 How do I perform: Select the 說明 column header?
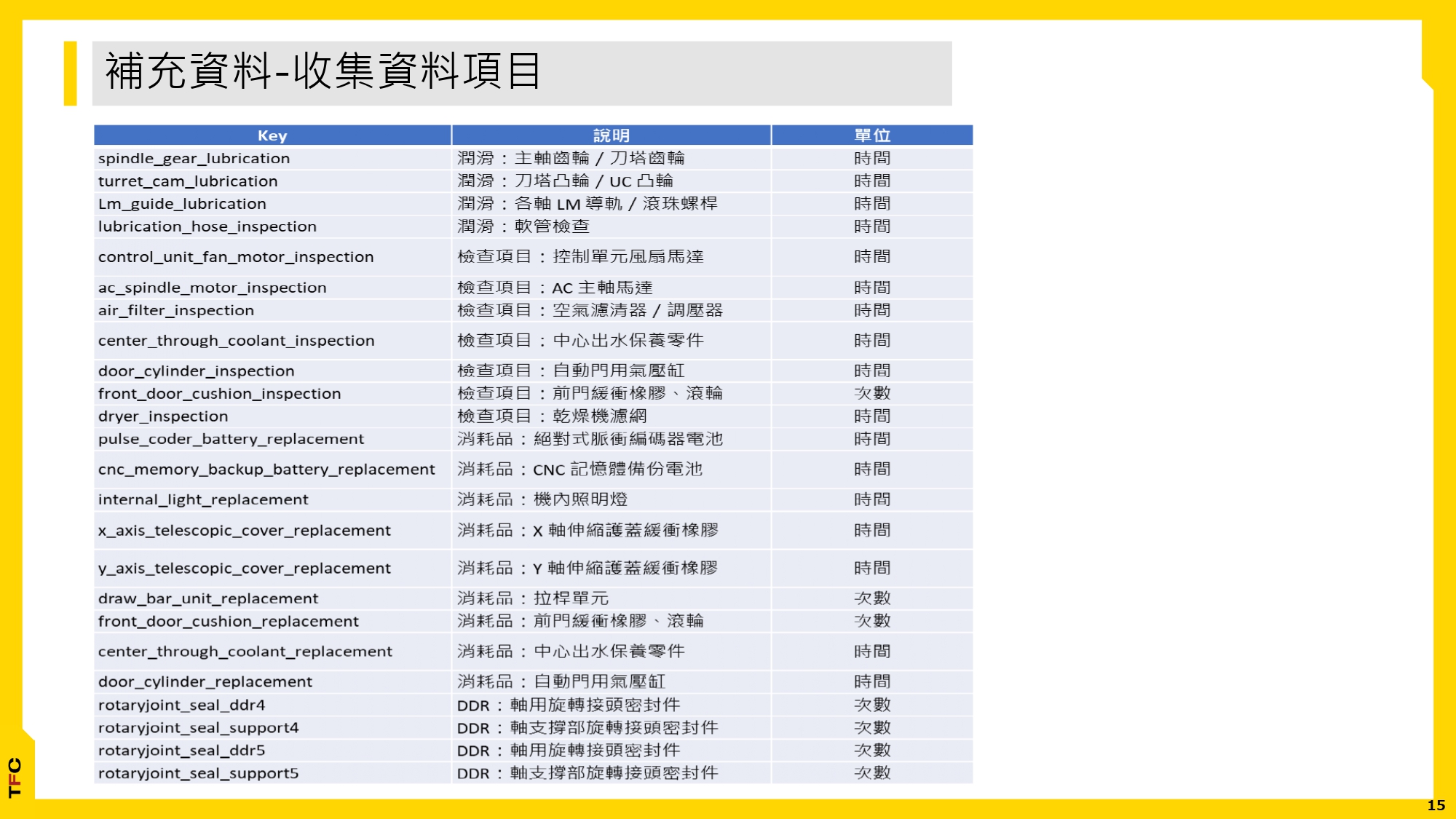point(612,135)
